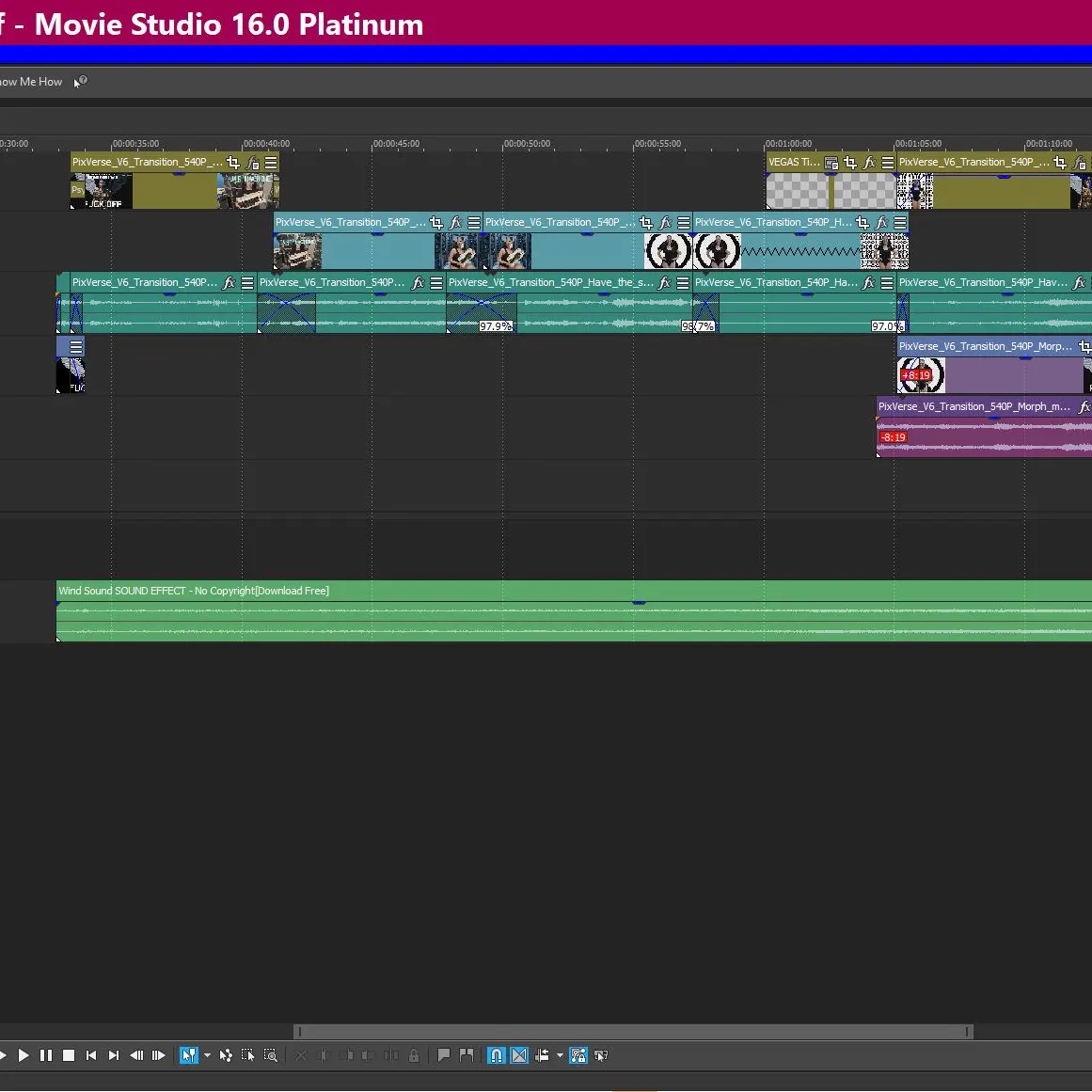Toggle Ignore Event Grouping button
Viewport: 1092px width, 1092px height.
[602, 1055]
